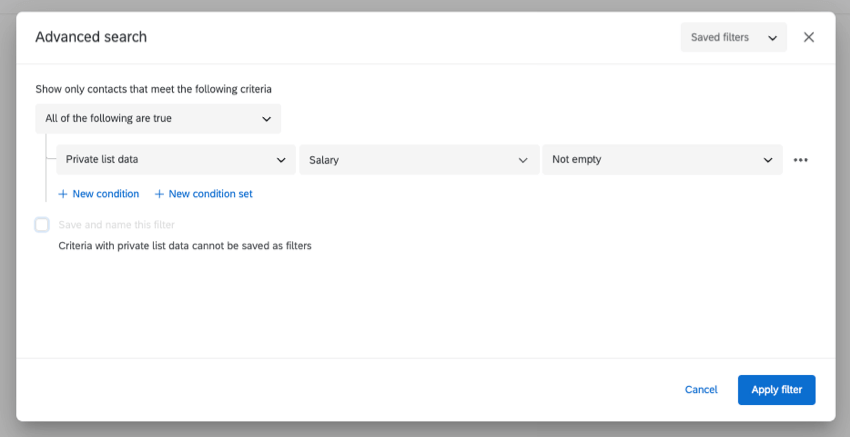Open the Not empty operator dropdown
This screenshot has width=850, height=437.
tap(662, 160)
